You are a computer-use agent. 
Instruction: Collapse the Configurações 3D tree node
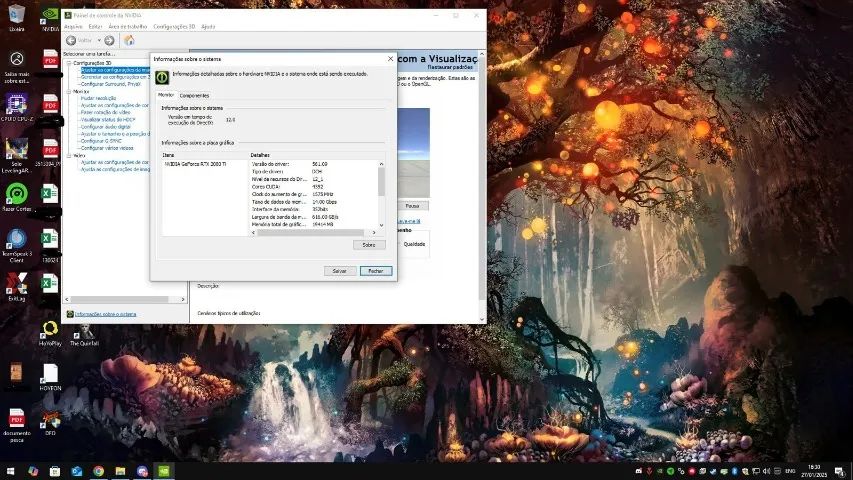pyautogui.click(x=69, y=63)
